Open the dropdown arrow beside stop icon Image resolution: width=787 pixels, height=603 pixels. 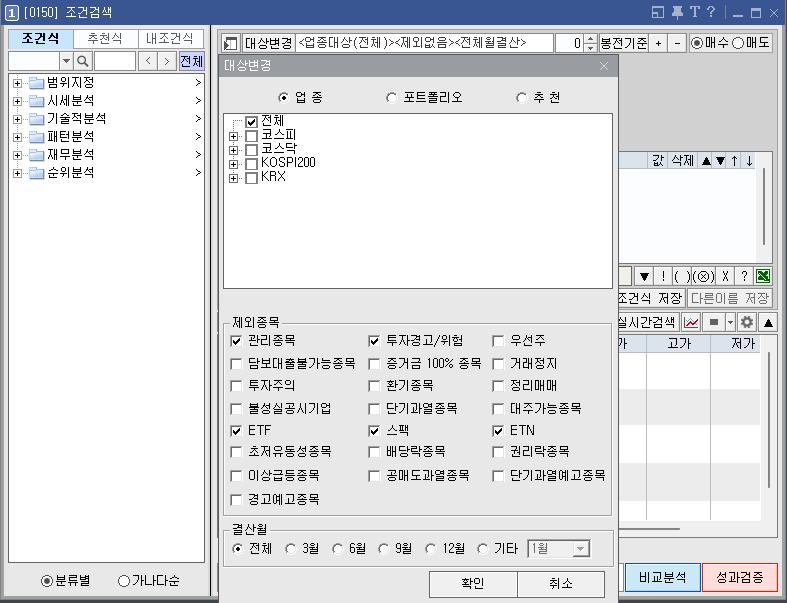pyautogui.click(x=731, y=322)
